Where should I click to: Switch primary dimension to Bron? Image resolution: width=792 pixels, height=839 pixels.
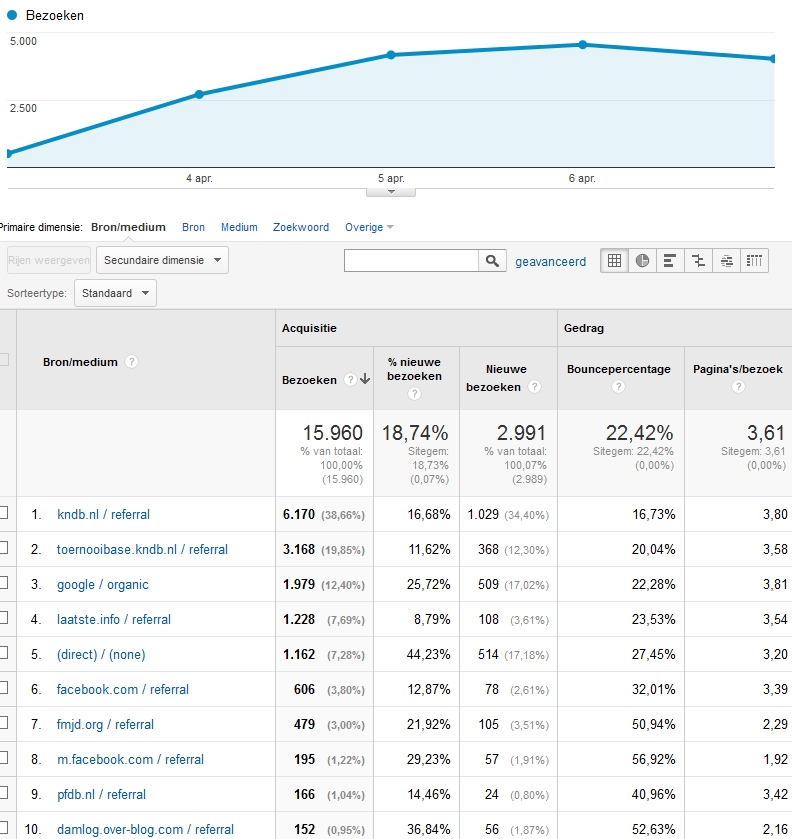coord(193,227)
